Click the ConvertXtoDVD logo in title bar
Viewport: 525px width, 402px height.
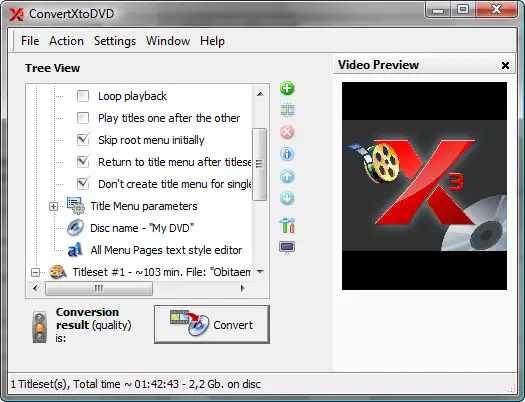[16, 14]
